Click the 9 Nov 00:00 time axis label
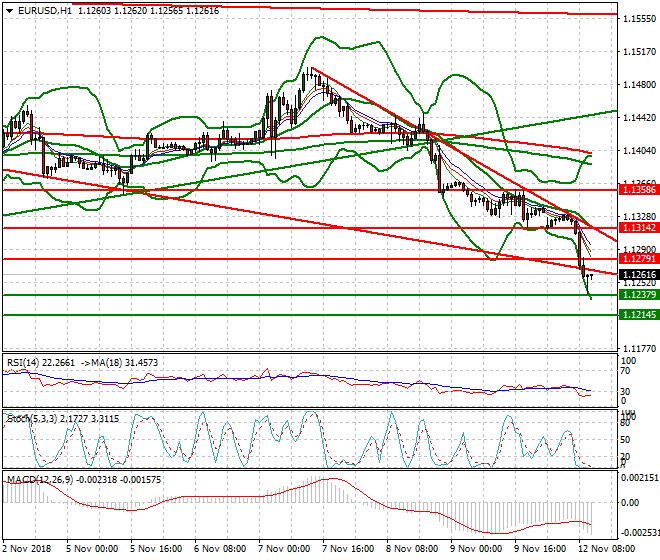Screen dimensions: 660x560 coord(476,549)
